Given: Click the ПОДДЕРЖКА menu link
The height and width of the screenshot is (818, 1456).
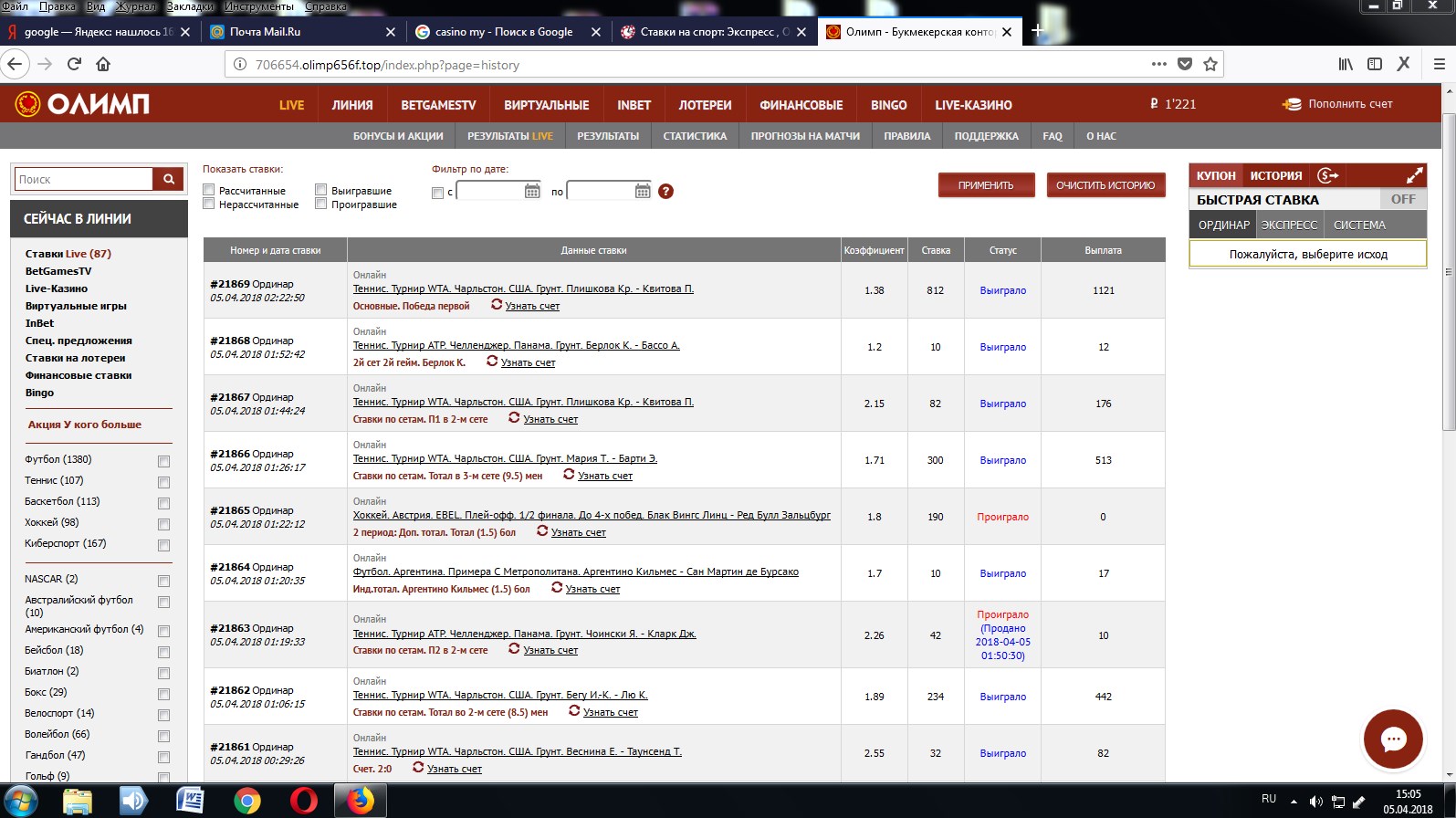Looking at the screenshot, I should coord(986,136).
